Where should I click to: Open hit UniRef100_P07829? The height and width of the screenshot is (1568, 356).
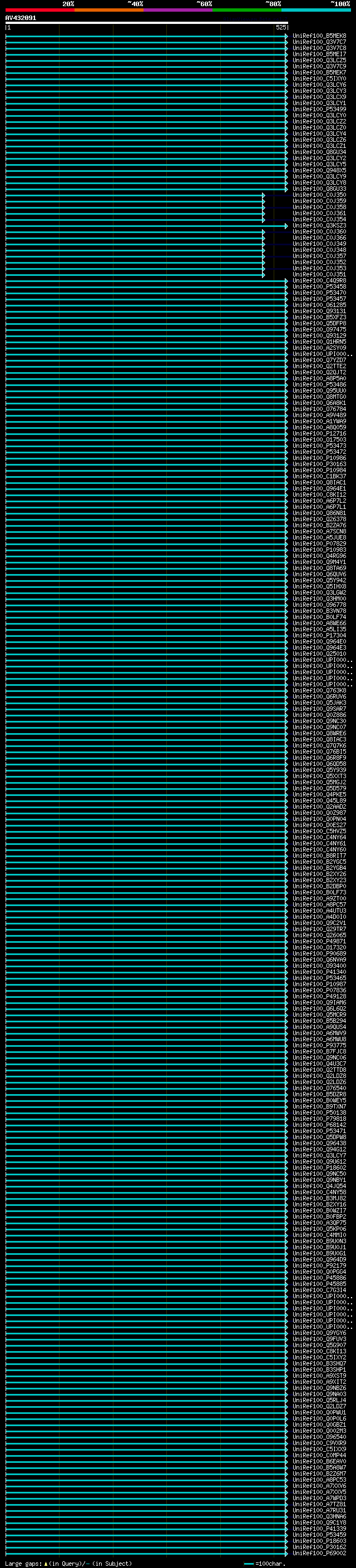click(319, 543)
